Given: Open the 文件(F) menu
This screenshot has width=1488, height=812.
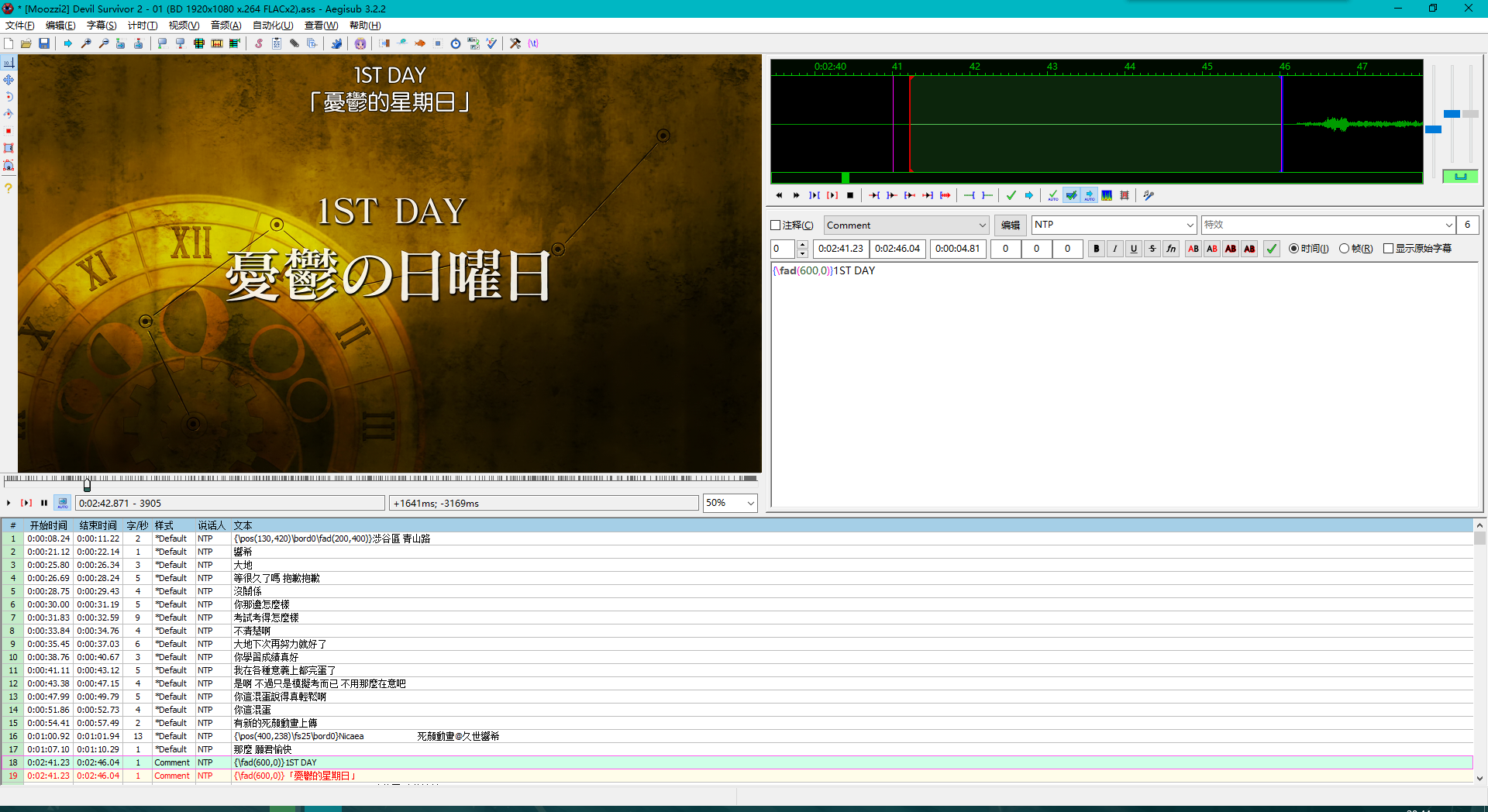Looking at the screenshot, I should pos(20,26).
